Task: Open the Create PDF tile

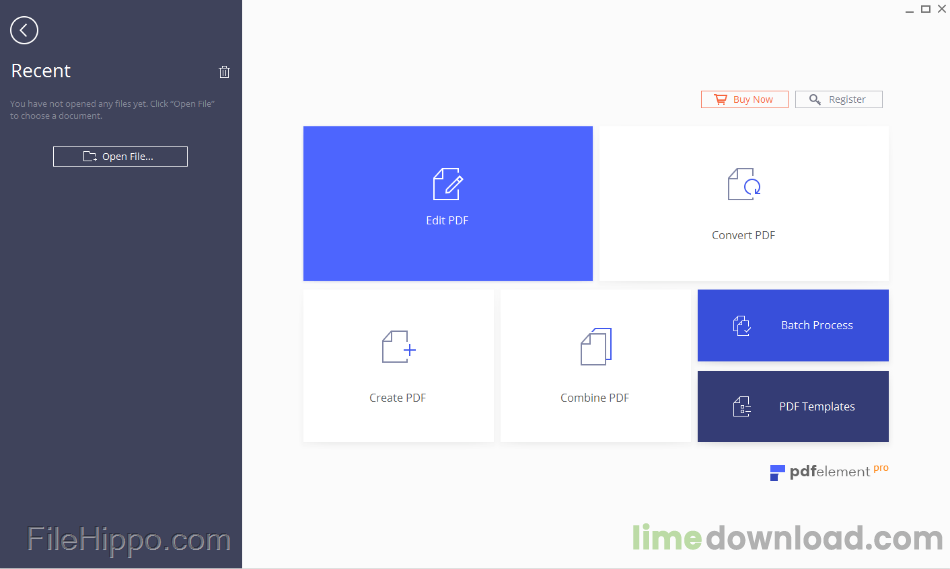Action: (398, 365)
